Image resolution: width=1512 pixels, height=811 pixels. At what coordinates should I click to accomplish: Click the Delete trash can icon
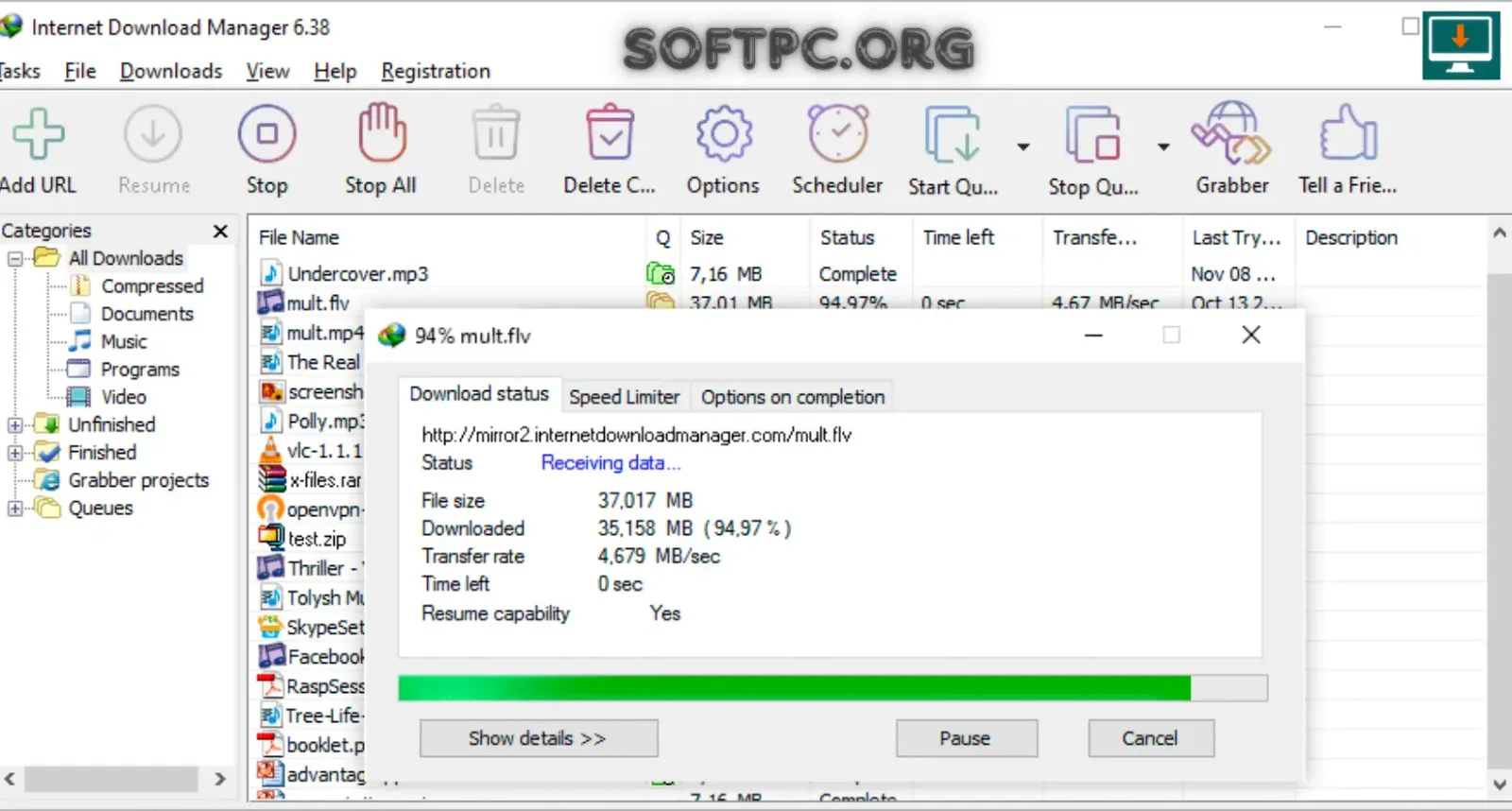(x=496, y=133)
